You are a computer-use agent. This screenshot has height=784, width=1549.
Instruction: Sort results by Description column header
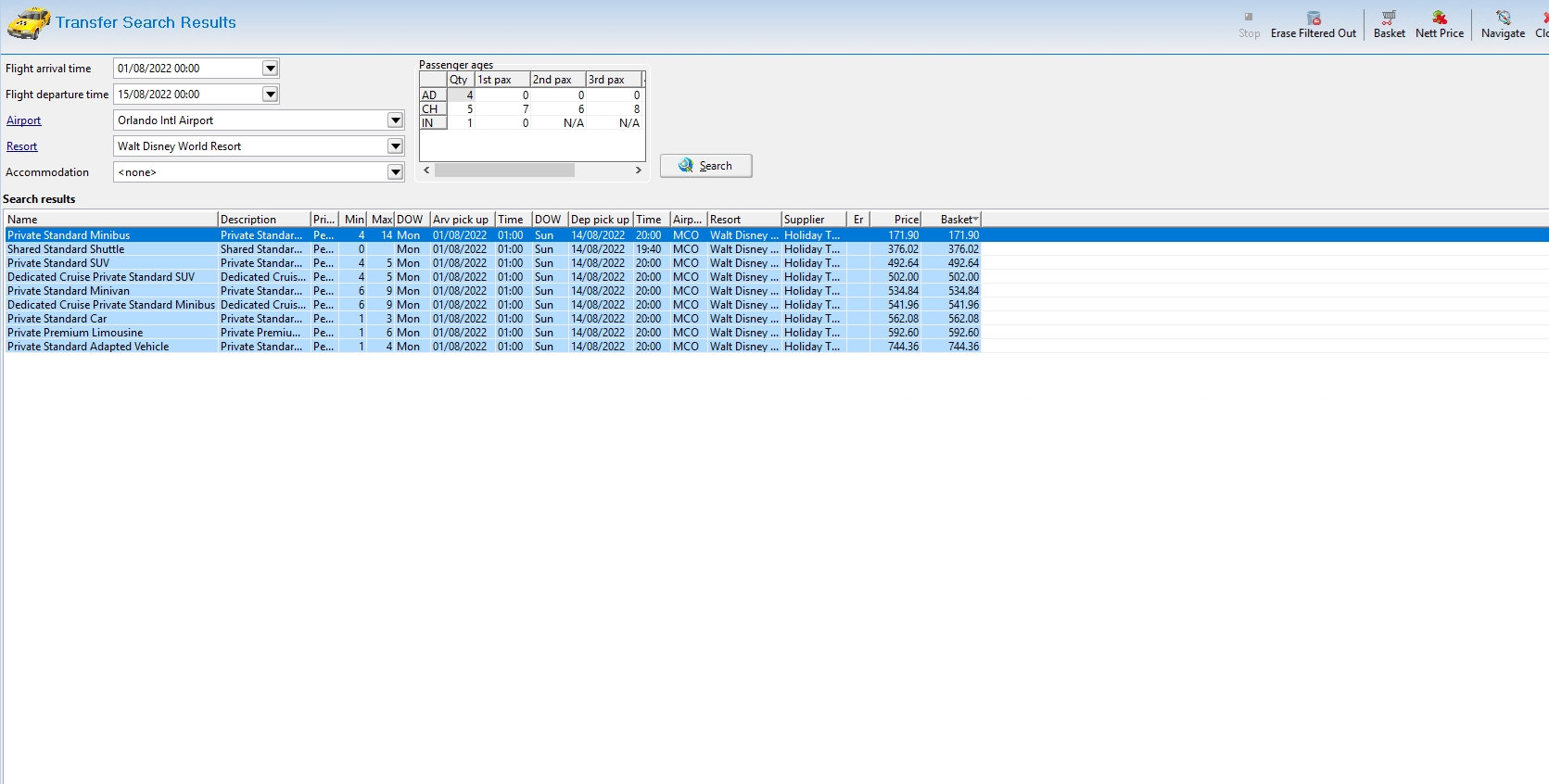[x=264, y=220]
